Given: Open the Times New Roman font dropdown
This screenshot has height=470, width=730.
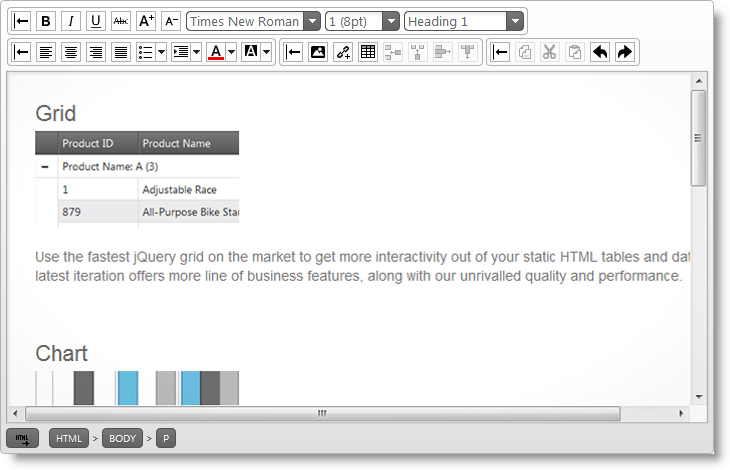Looking at the screenshot, I should 312,21.
